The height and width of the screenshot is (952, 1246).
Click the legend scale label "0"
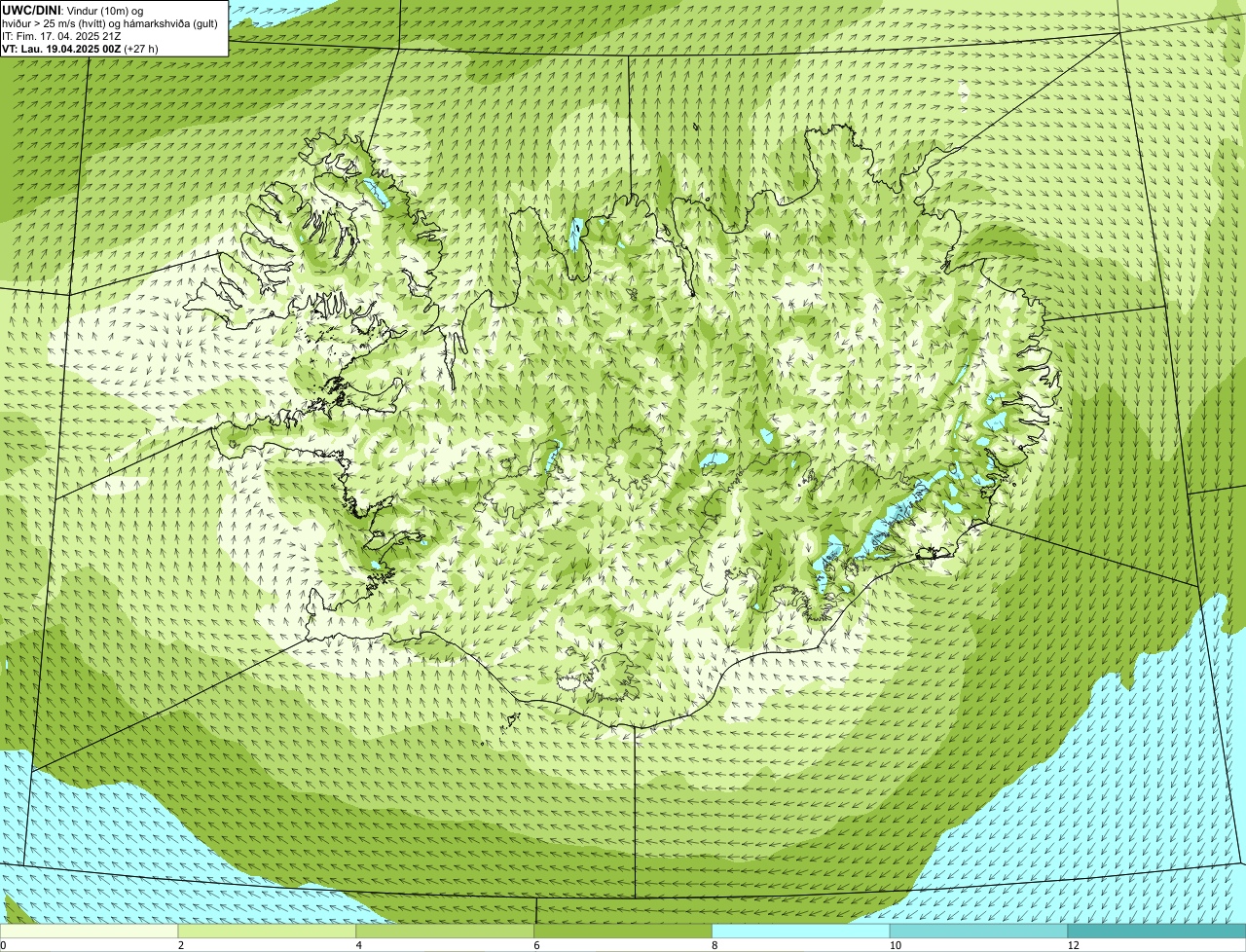pos(3,945)
